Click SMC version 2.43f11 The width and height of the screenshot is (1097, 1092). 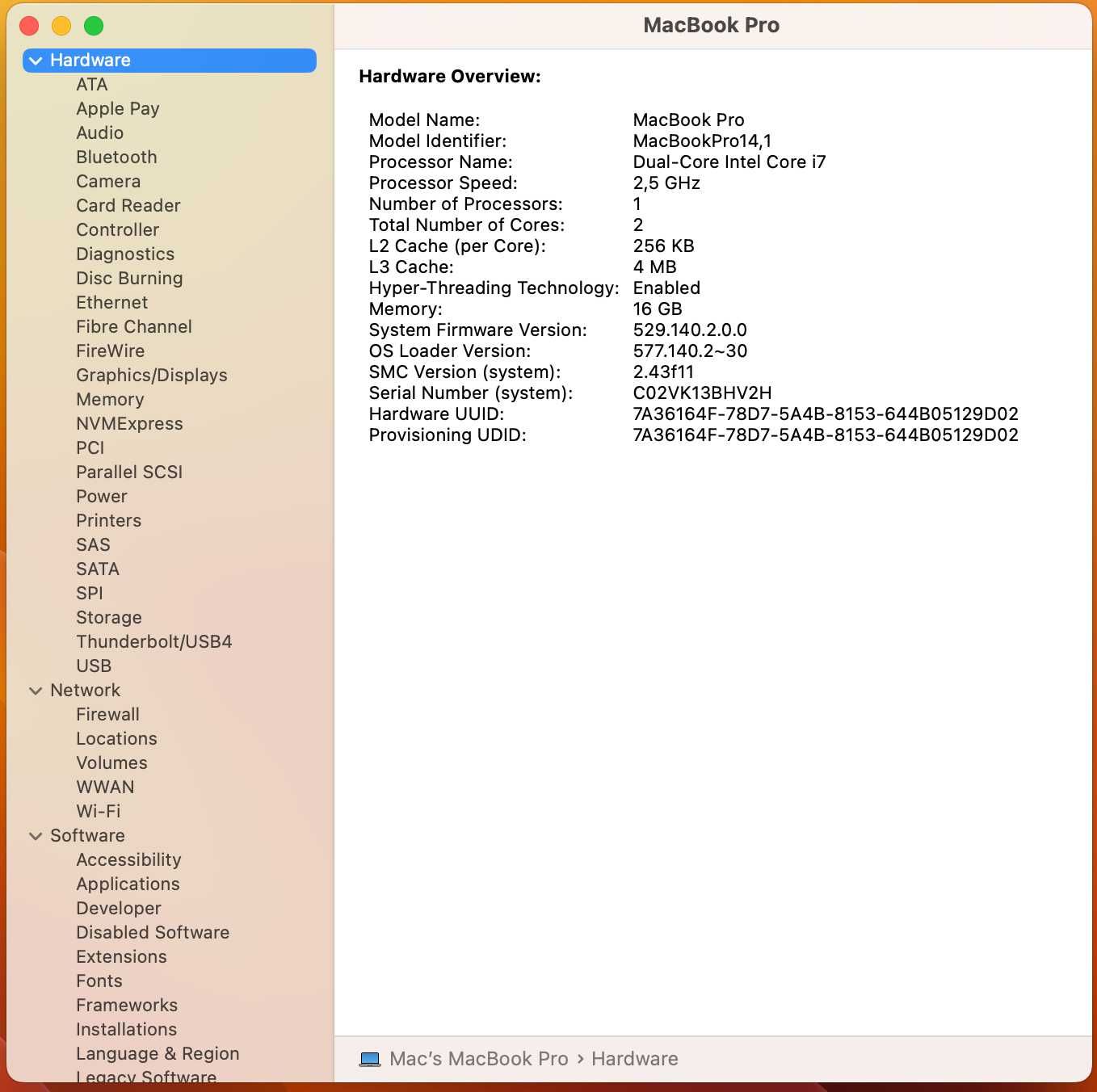(663, 372)
